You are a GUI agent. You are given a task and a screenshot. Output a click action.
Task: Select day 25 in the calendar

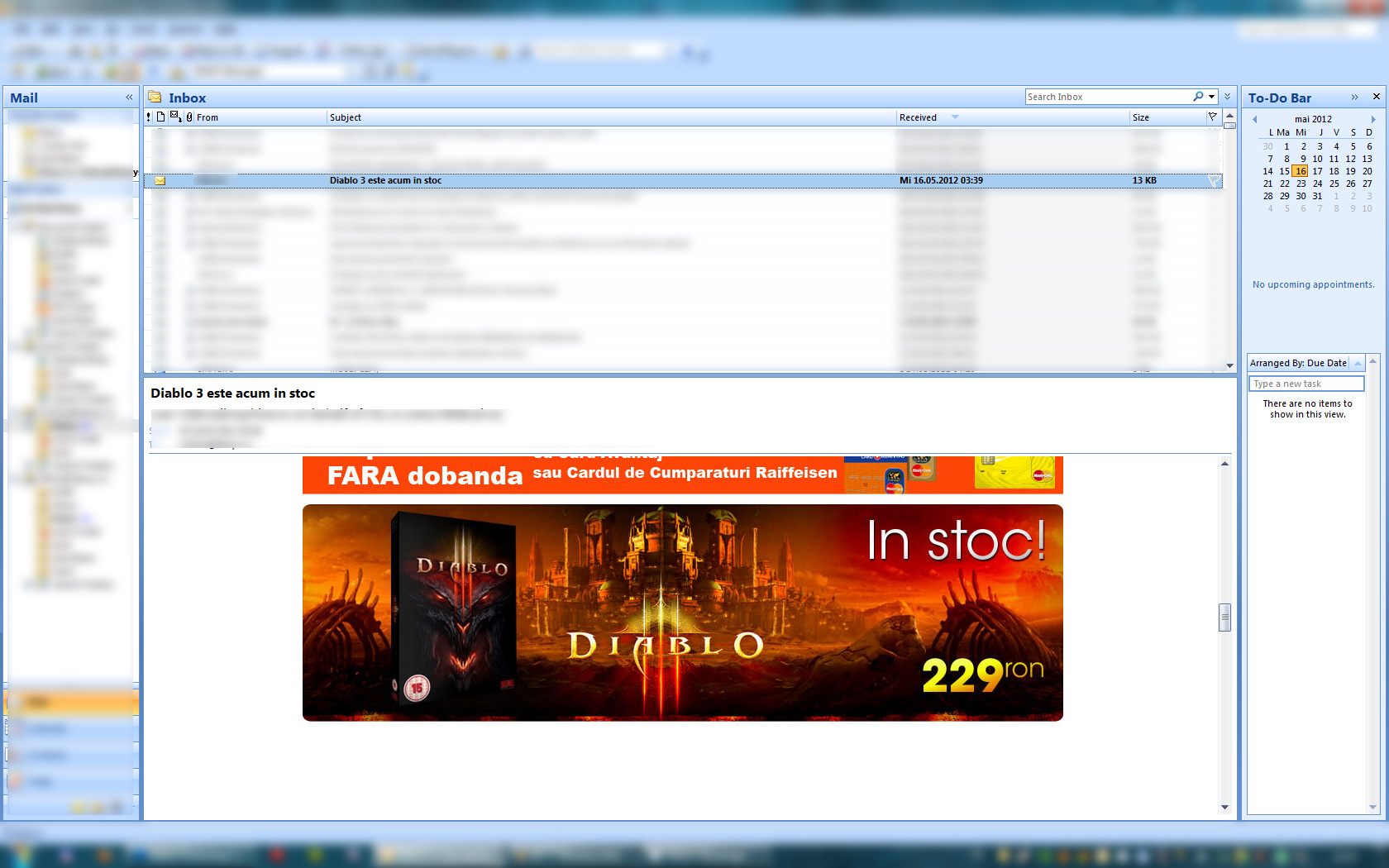(1334, 184)
